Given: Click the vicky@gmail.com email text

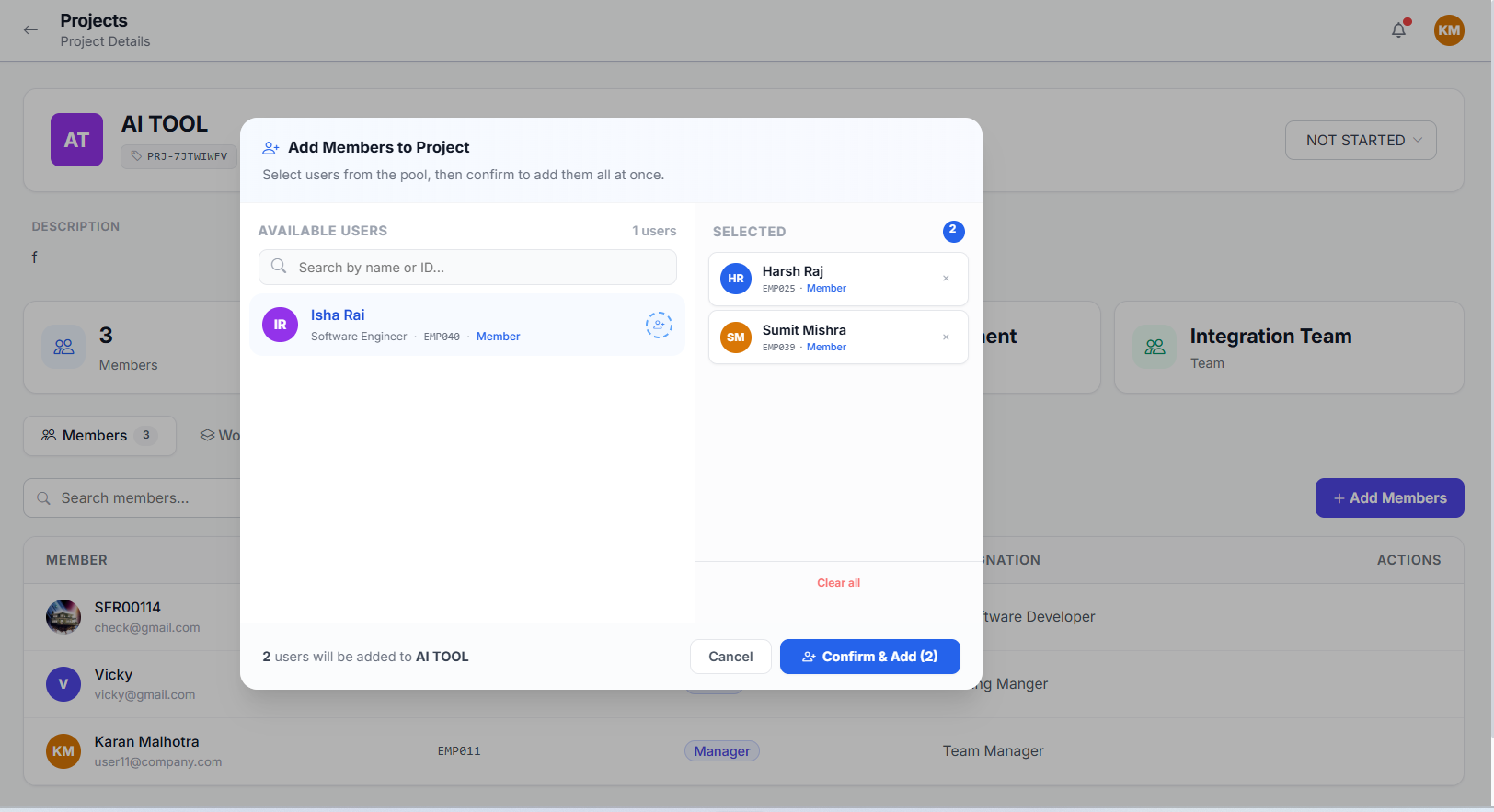Looking at the screenshot, I should [144, 695].
